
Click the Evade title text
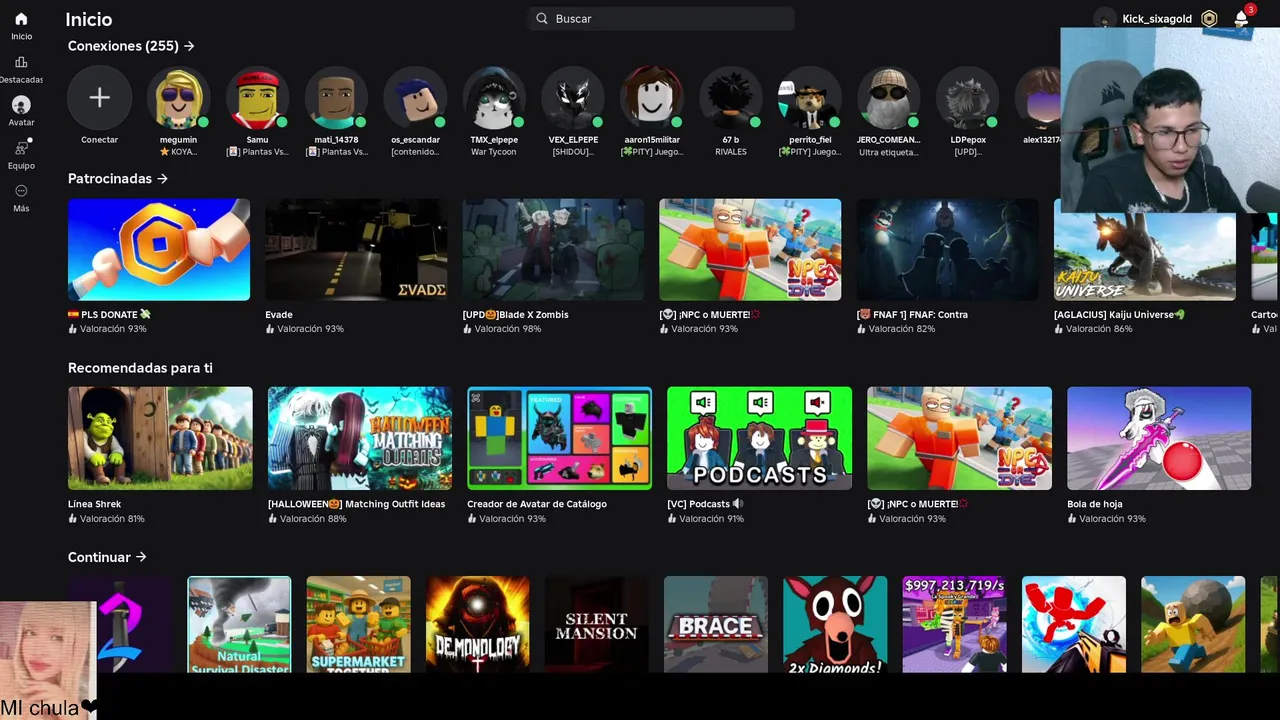(x=279, y=314)
